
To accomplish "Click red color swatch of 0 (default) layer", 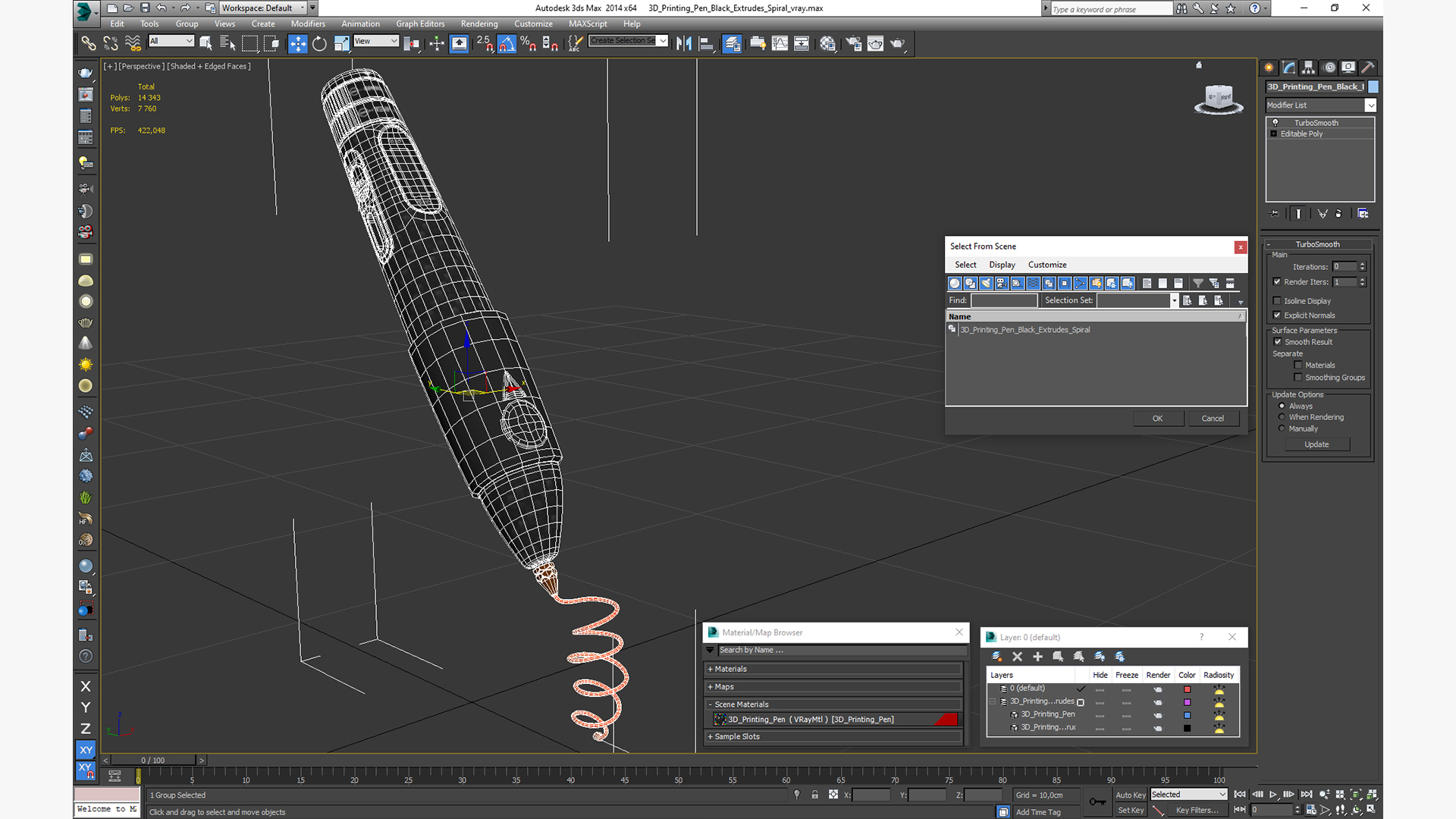I will [x=1187, y=689].
